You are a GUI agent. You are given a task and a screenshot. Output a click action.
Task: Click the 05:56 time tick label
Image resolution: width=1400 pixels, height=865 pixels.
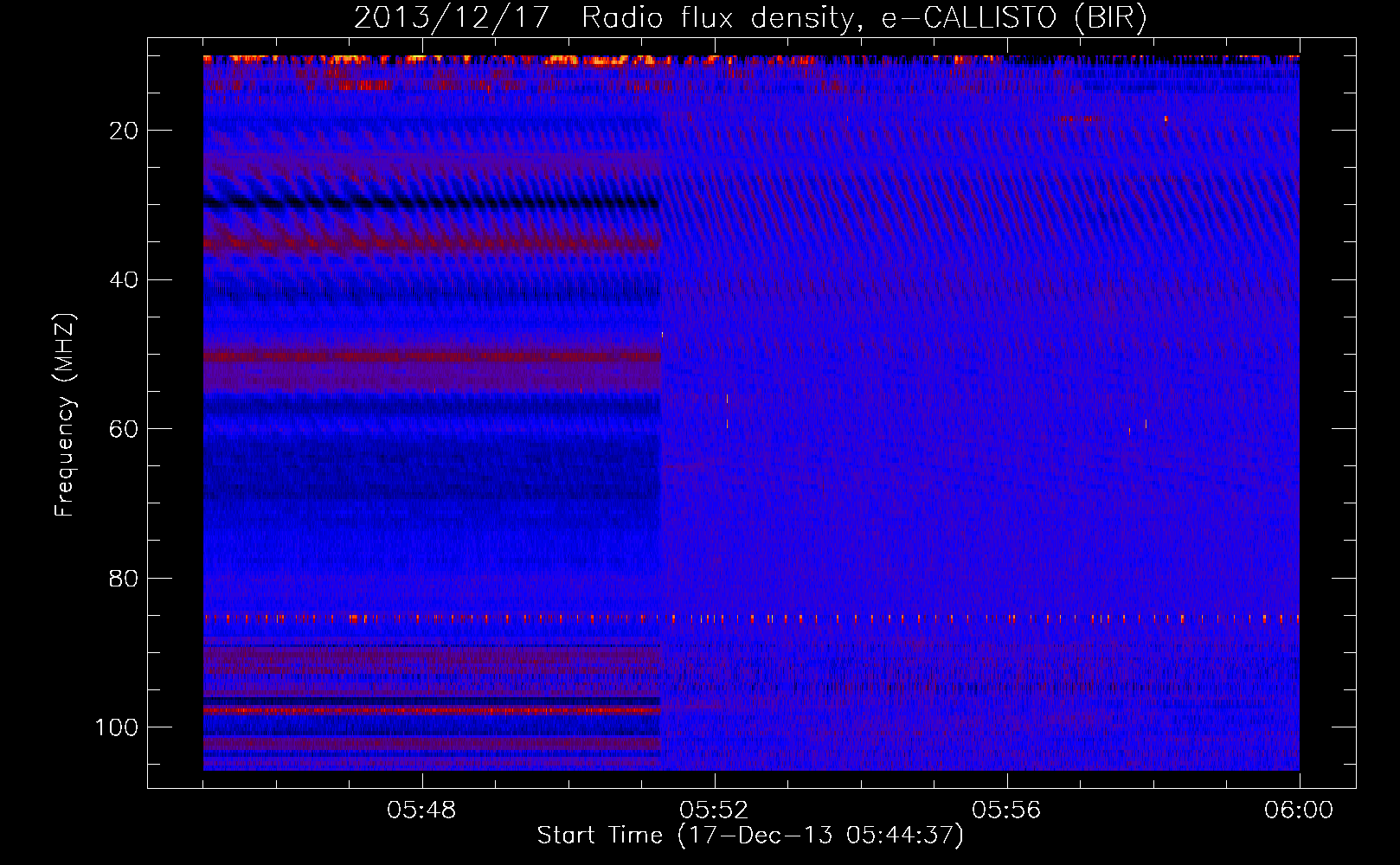[1006, 811]
